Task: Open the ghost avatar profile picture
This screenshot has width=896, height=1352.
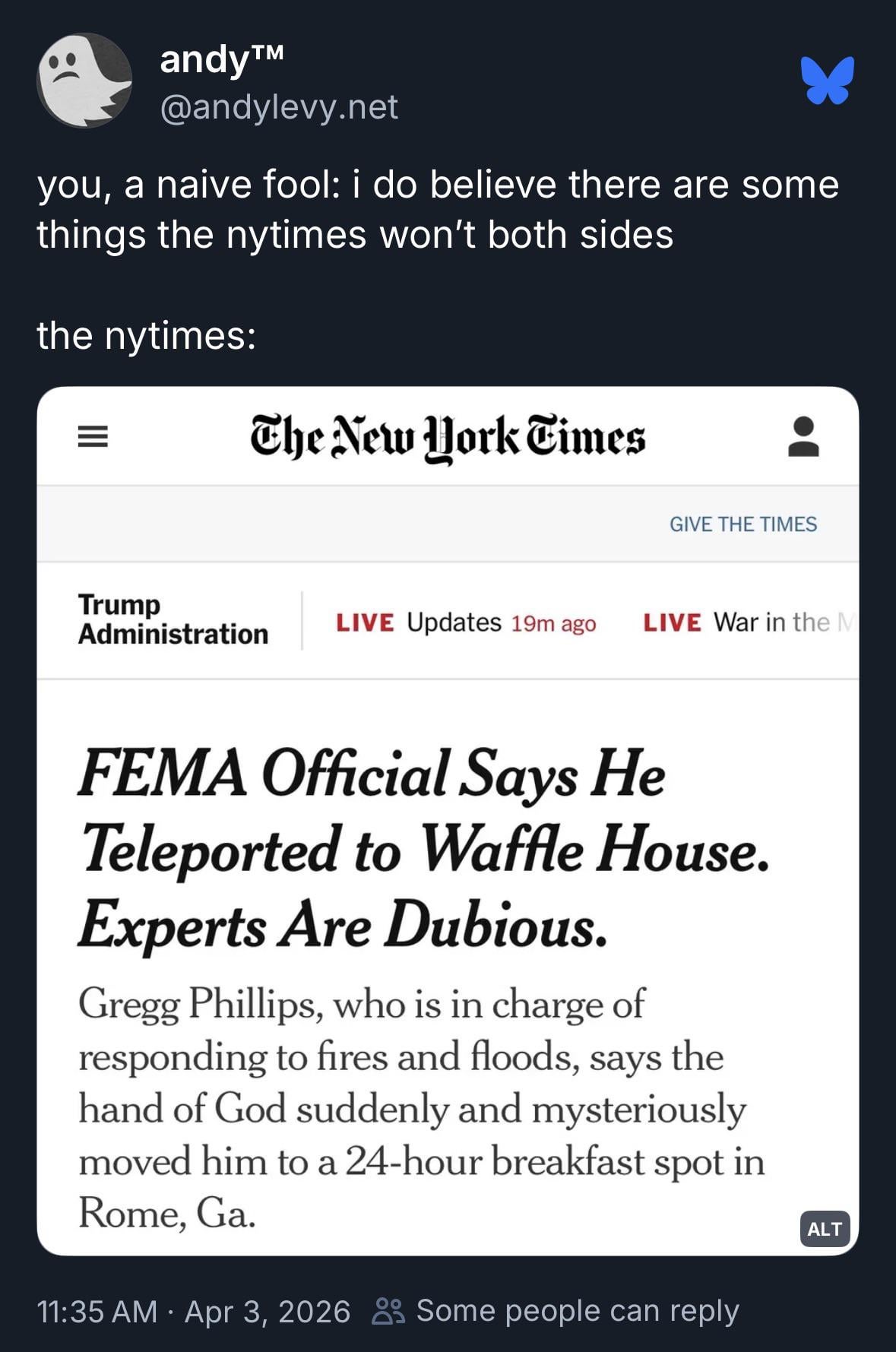Action: tap(84, 81)
